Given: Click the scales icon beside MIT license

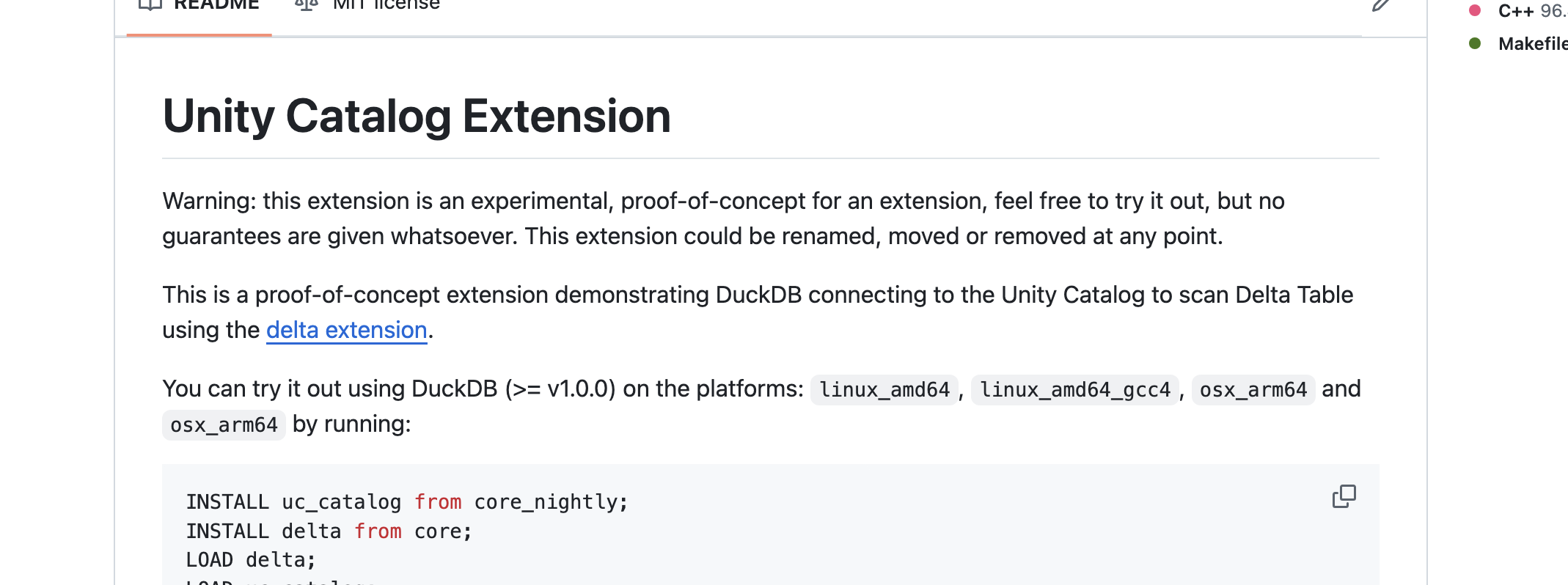Looking at the screenshot, I should pos(306,4).
